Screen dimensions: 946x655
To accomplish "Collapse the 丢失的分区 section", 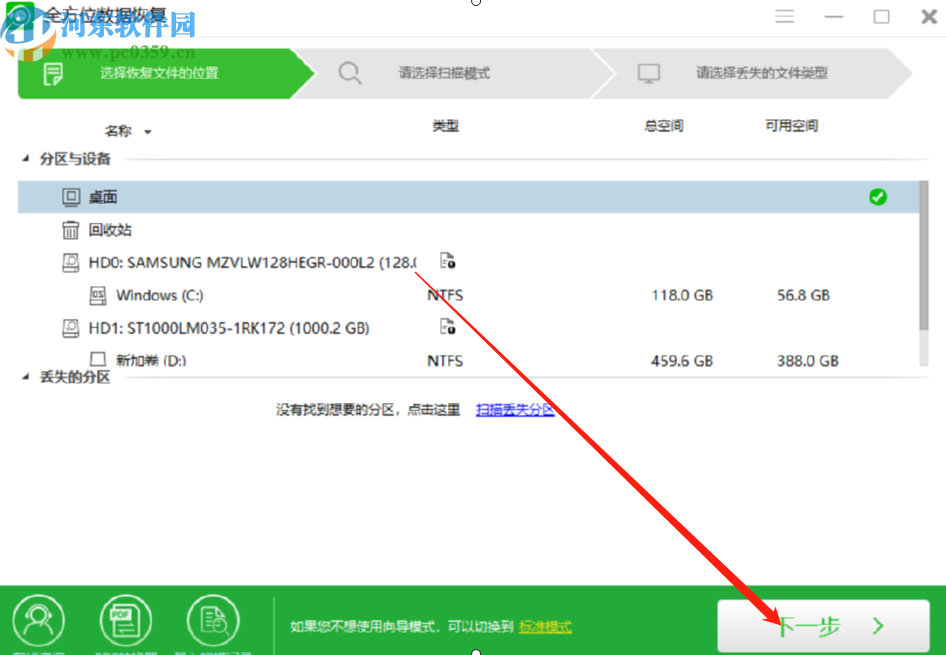I will click(x=25, y=377).
